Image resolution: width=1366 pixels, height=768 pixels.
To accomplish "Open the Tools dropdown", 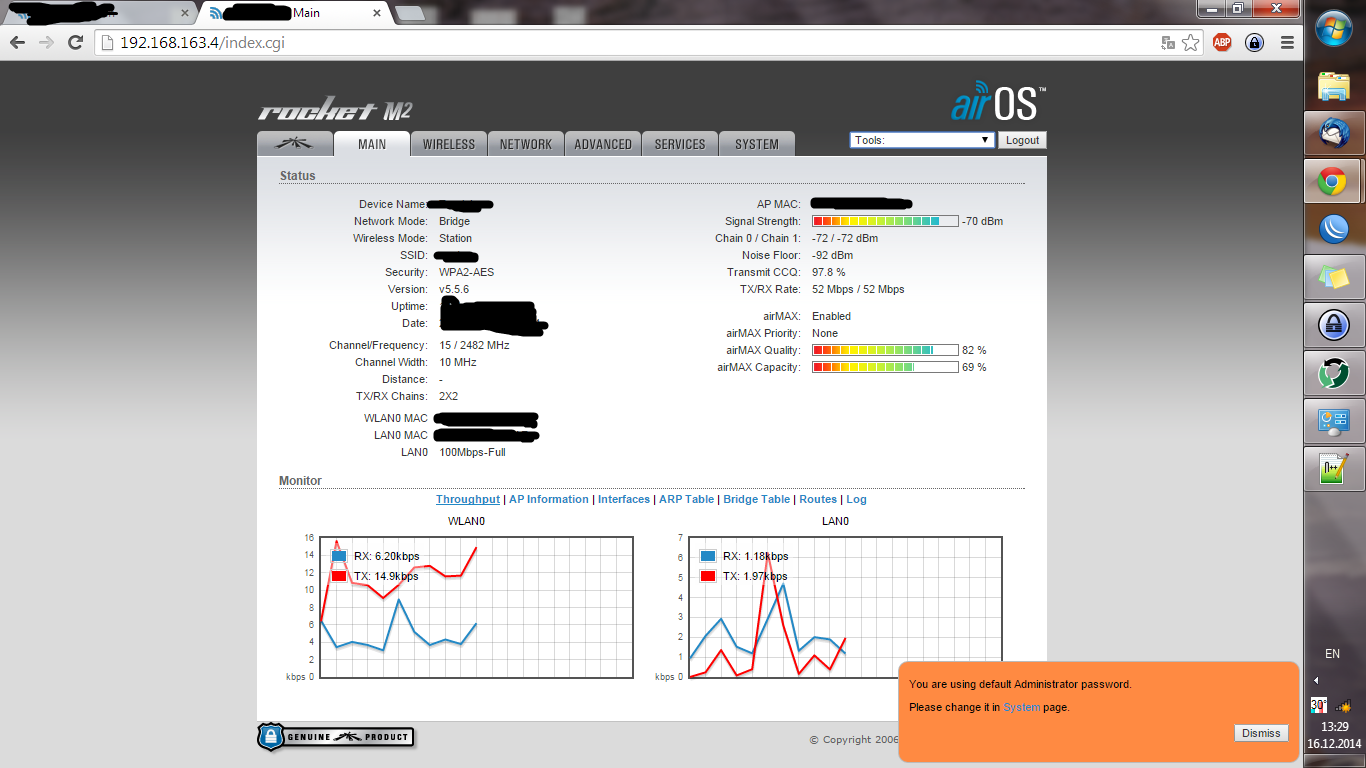I will [x=921, y=140].
